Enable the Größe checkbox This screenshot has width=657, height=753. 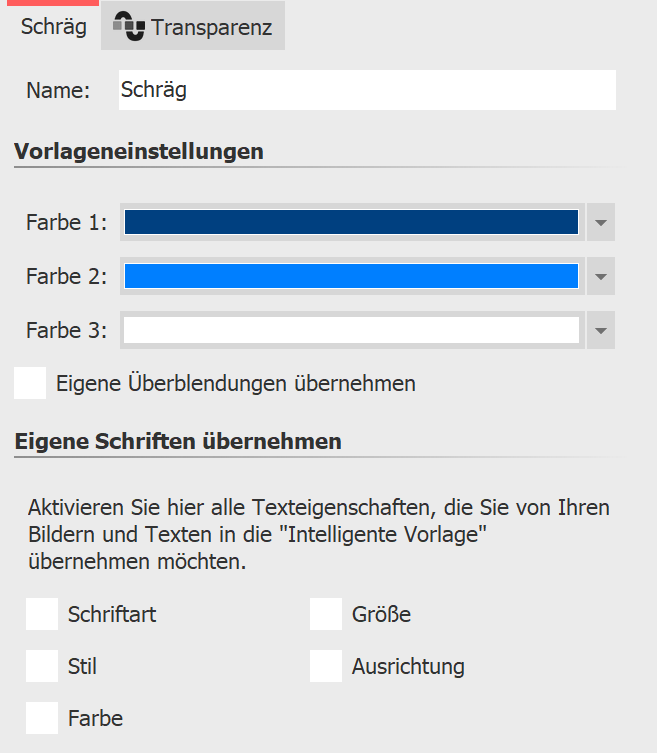click(326, 614)
